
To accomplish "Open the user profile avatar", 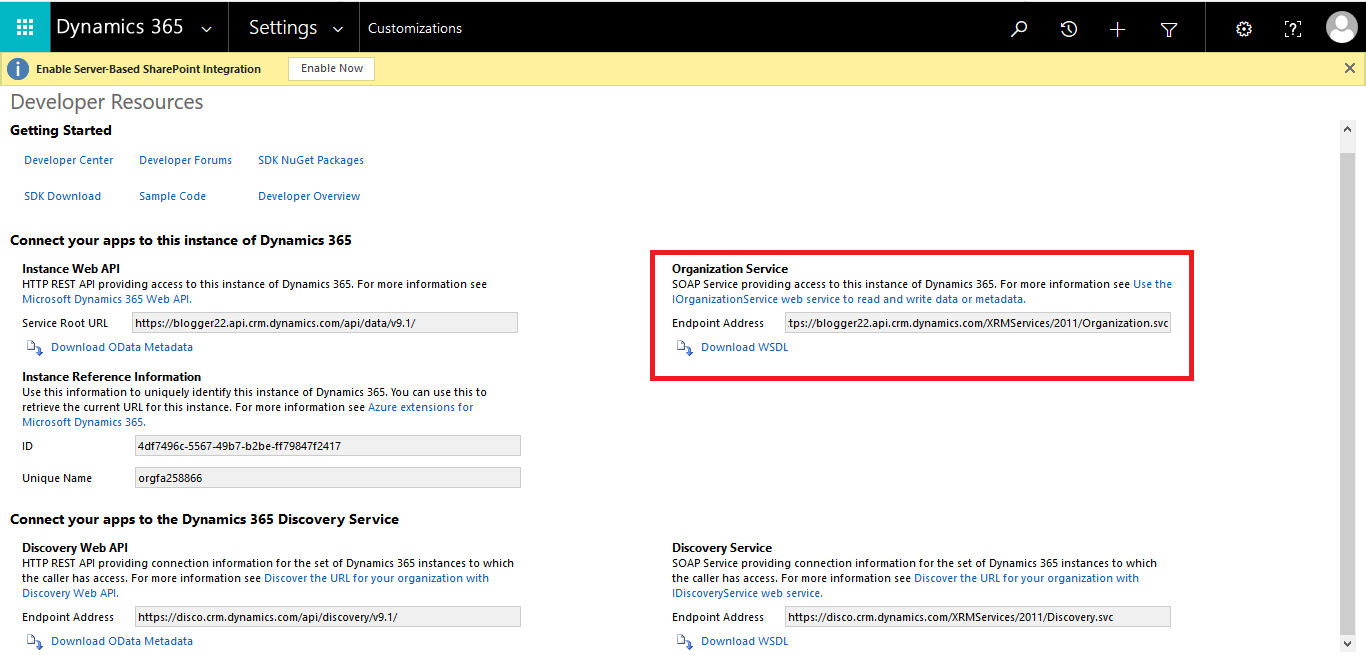I will click(1341, 28).
